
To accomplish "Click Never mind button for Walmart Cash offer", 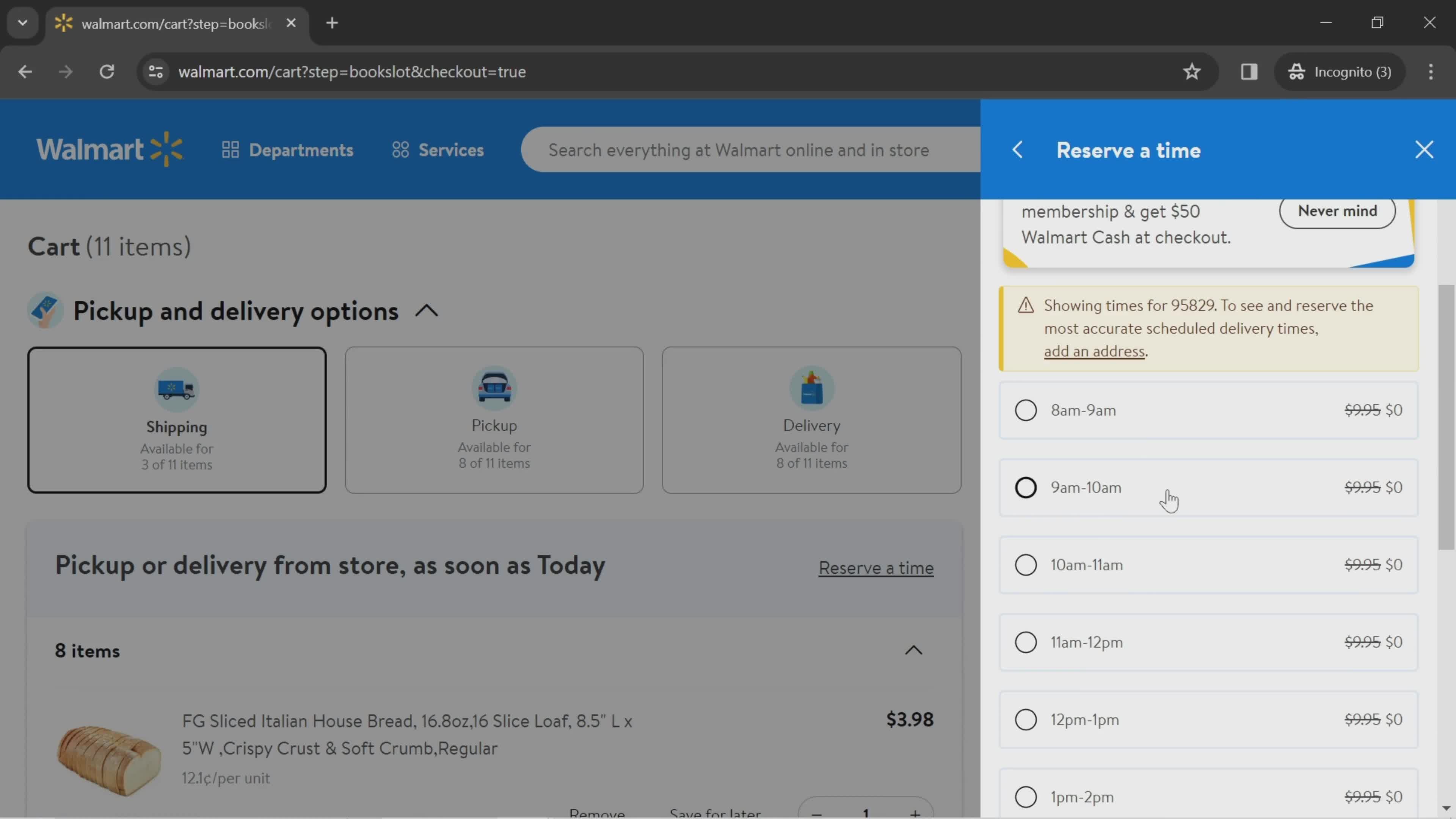I will click(1338, 210).
